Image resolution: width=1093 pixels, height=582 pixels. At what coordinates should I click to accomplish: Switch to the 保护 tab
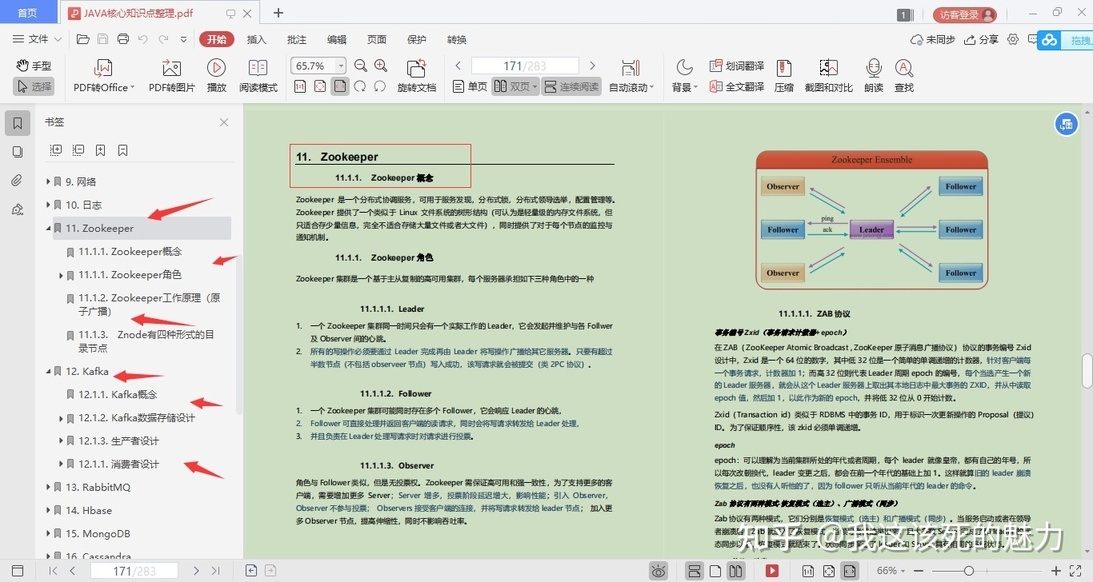point(417,39)
